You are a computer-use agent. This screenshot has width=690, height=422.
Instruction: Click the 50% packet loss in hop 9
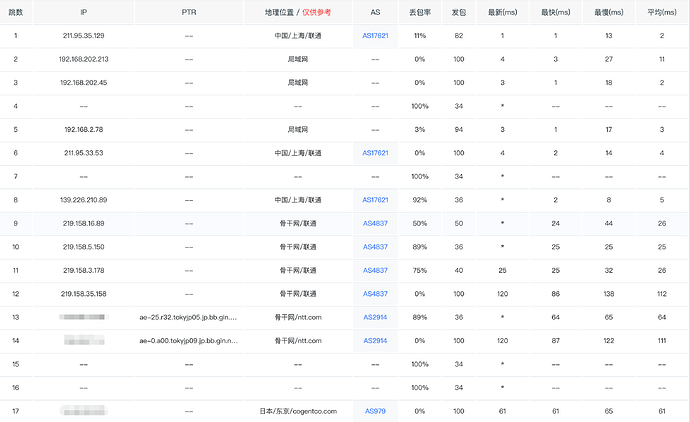(420, 224)
